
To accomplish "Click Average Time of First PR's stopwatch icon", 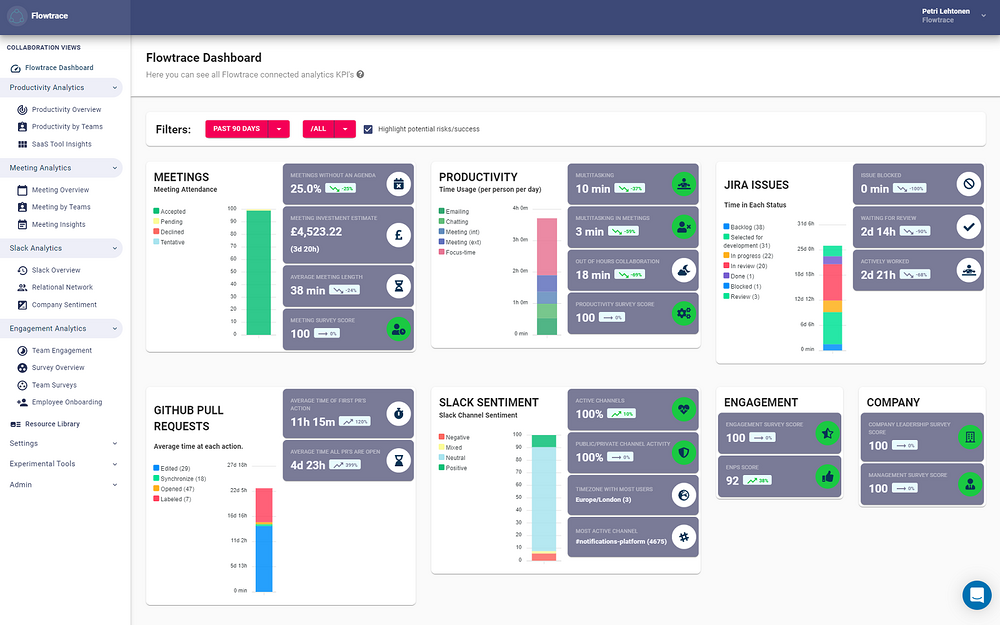I will (399, 413).
